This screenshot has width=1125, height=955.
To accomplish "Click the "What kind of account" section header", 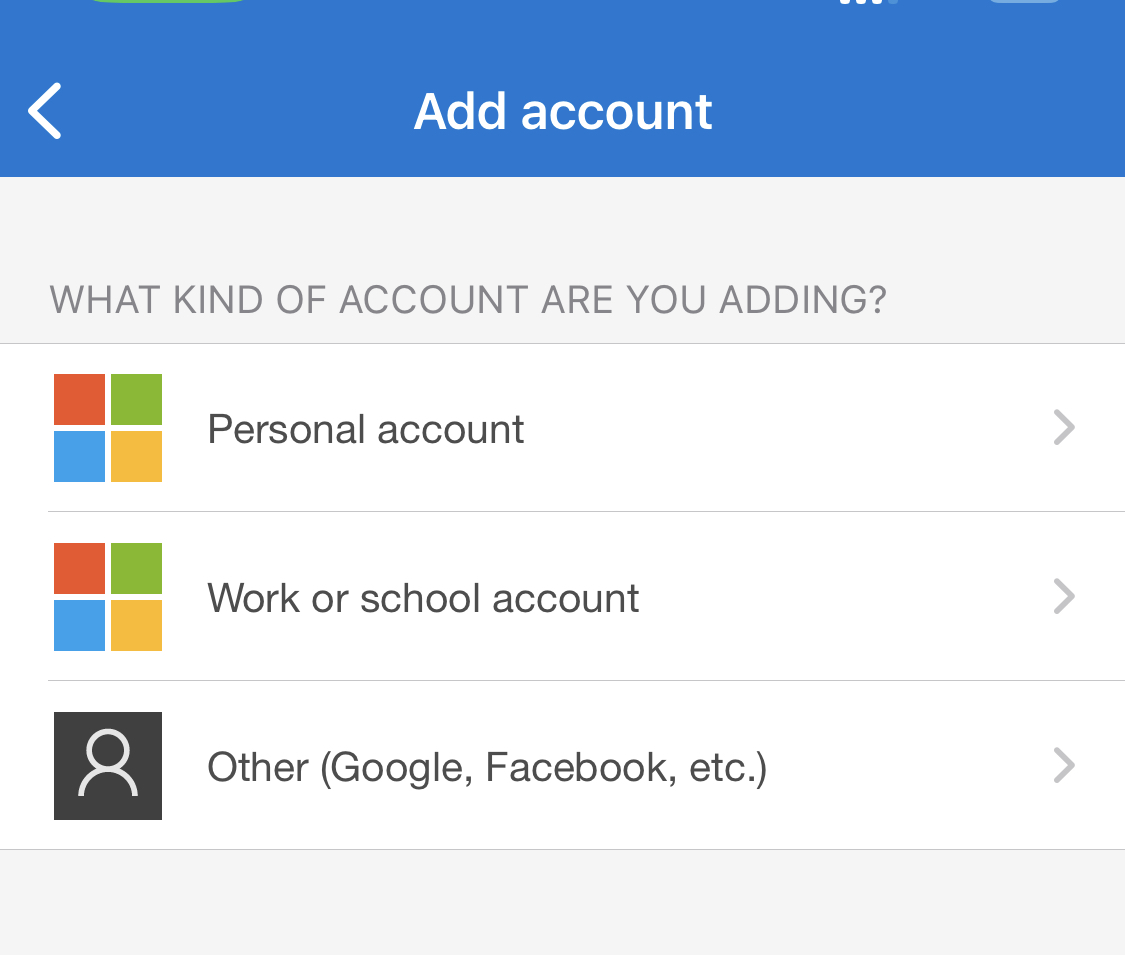I will click(468, 300).
